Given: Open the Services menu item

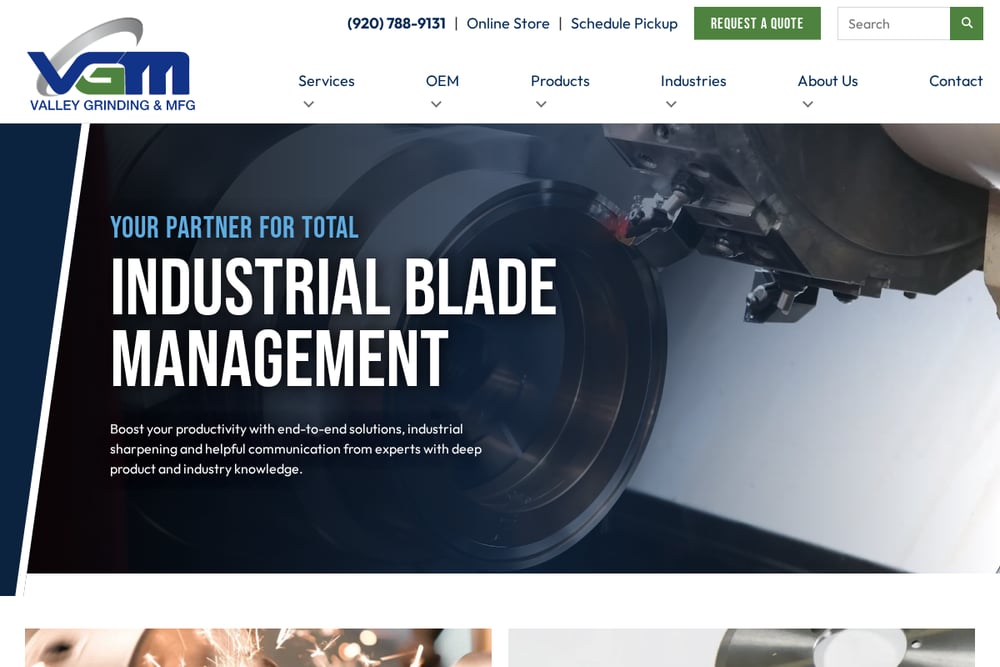Looking at the screenshot, I should click(x=326, y=81).
